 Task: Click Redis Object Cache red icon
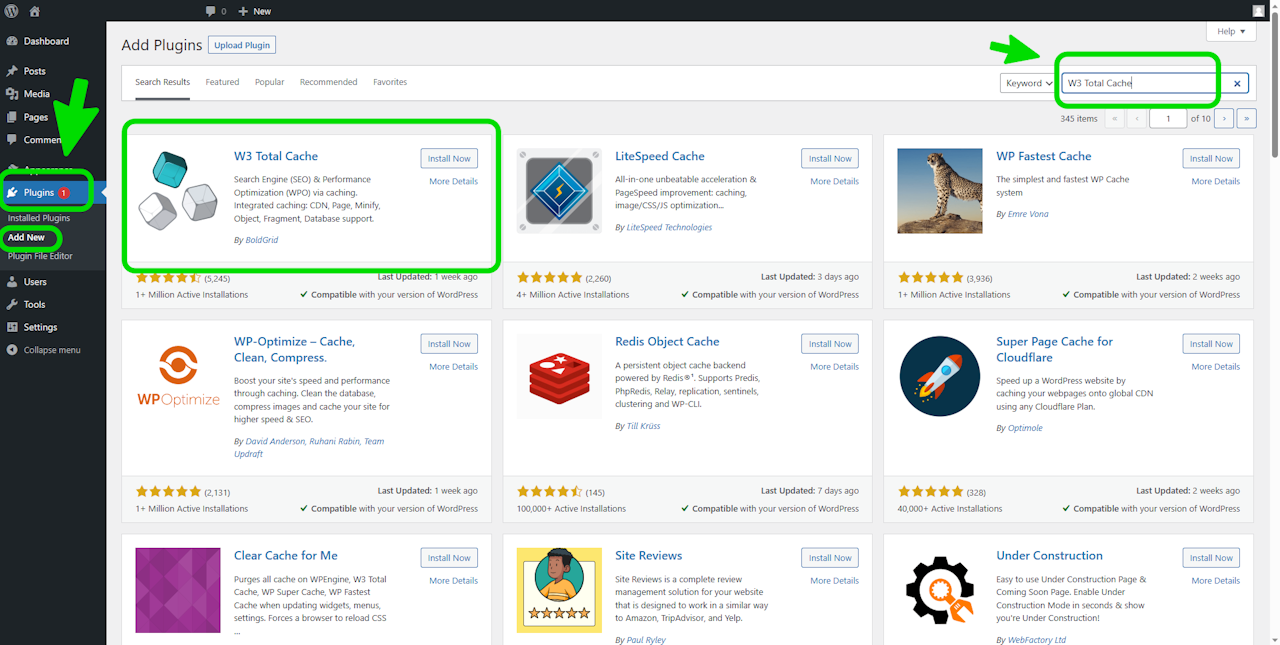[x=559, y=376]
